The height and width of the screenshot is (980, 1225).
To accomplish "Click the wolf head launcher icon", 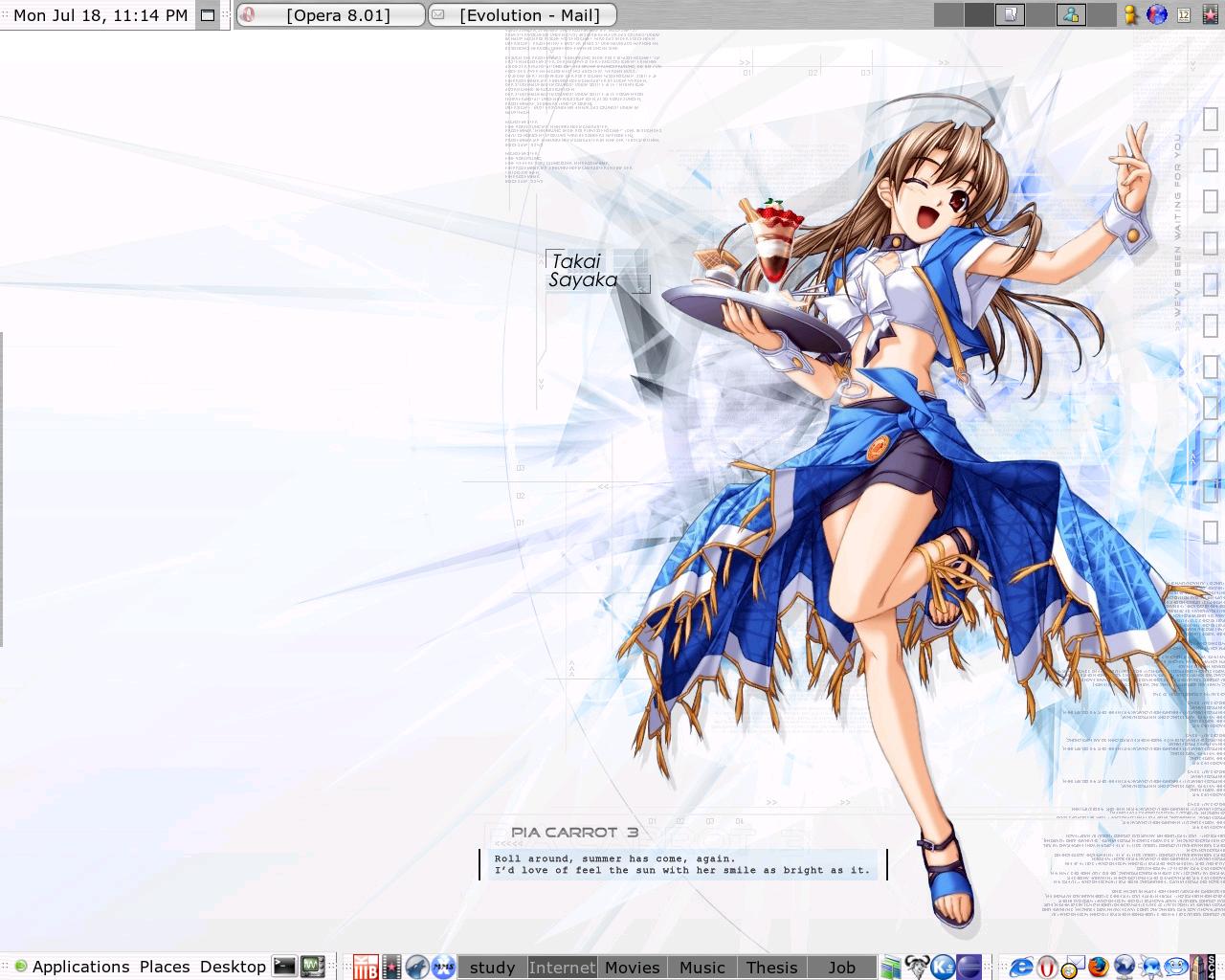I will 416,968.
